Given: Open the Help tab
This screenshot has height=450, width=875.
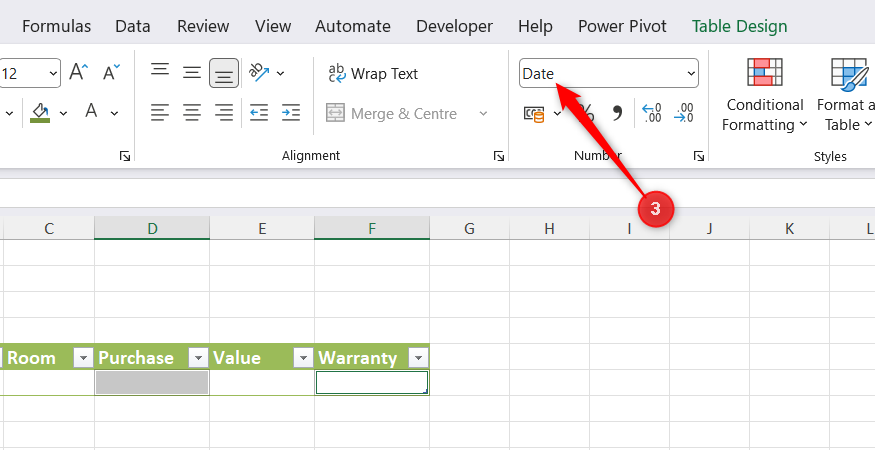Looking at the screenshot, I should click(535, 26).
